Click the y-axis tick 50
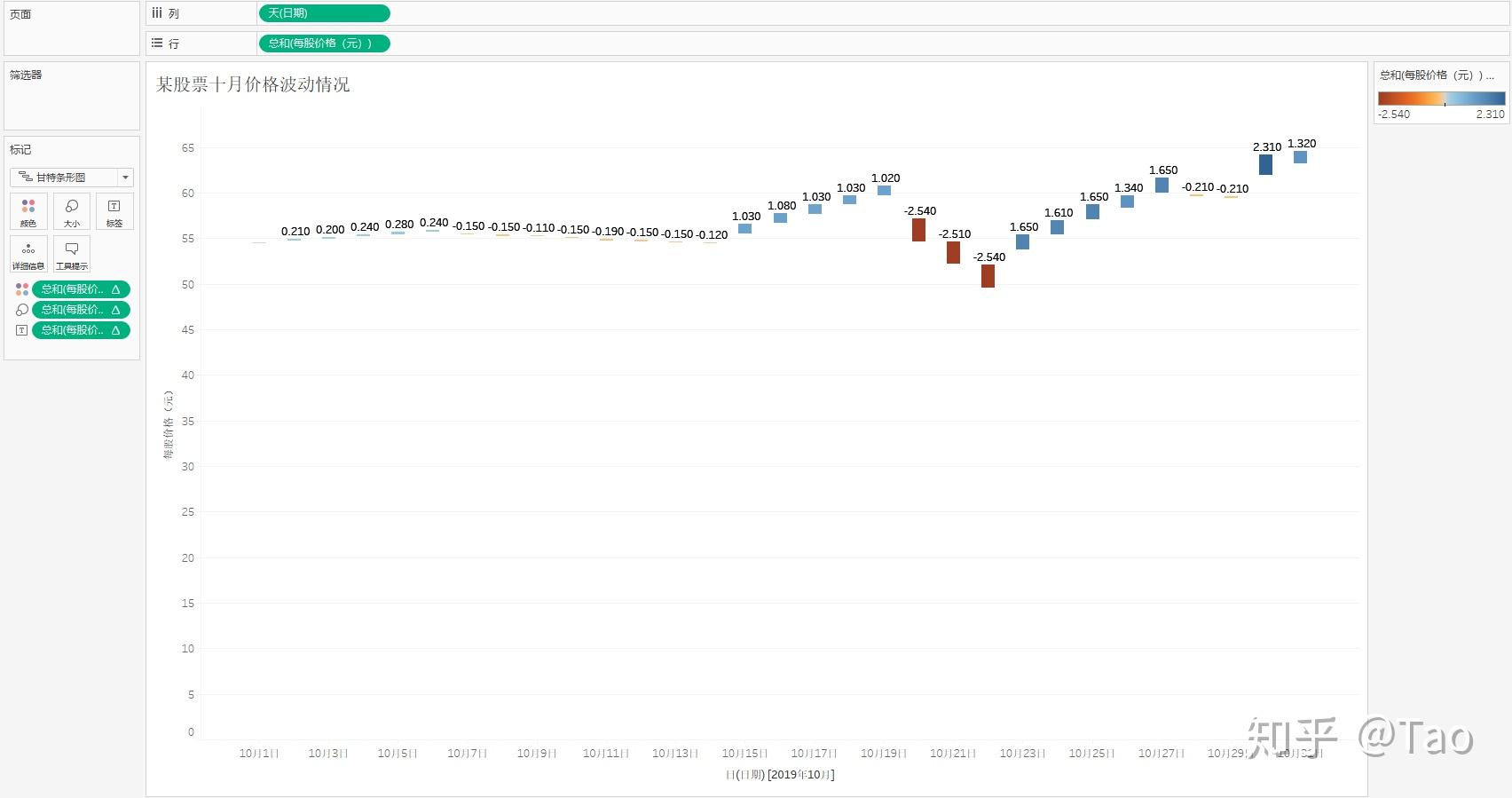 coord(188,285)
